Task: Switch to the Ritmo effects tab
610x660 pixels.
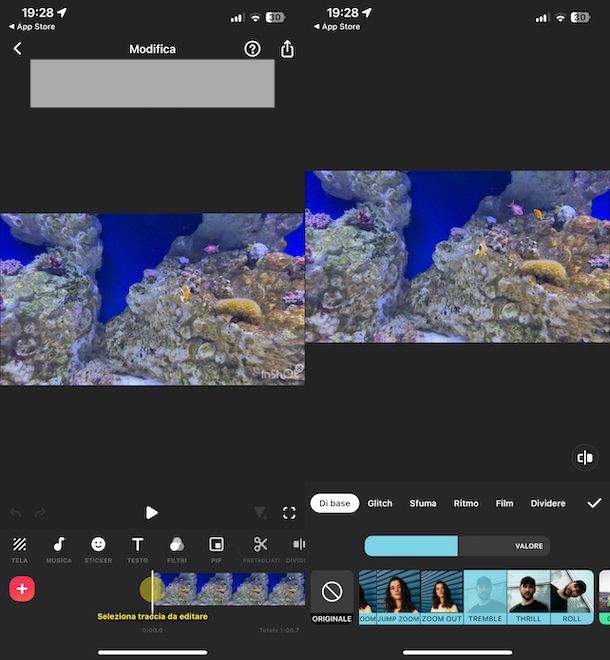Action: pyautogui.click(x=466, y=503)
